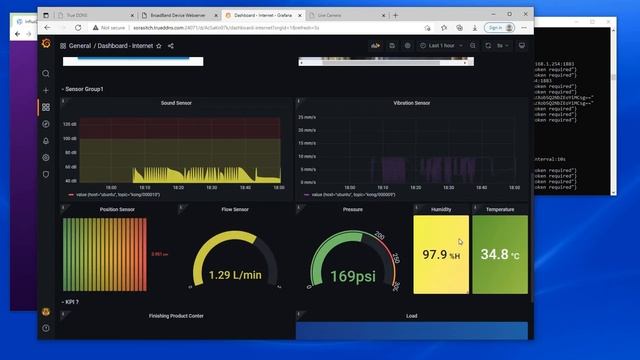The image size is (640, 360).
Task: Click the Vibration Sensor panel info corner
Action: click(299, 101)
